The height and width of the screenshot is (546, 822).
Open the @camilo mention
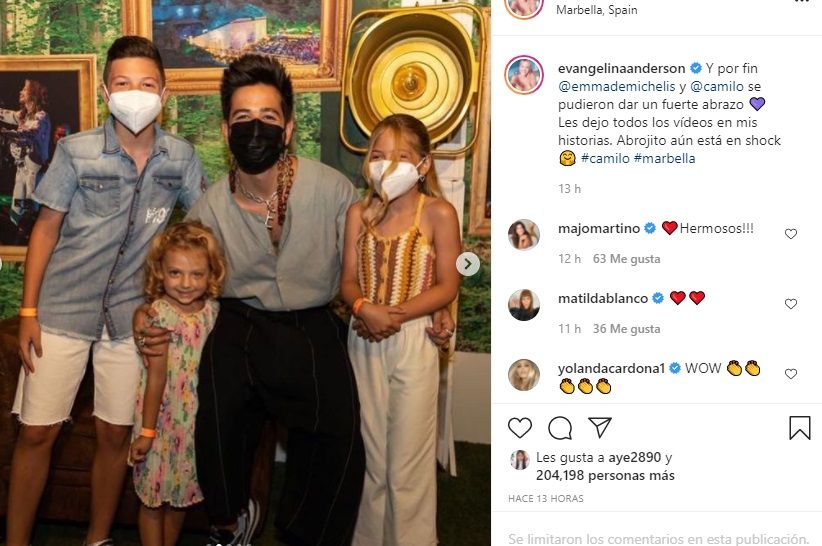pyautogui.click(x=717, y=86)
